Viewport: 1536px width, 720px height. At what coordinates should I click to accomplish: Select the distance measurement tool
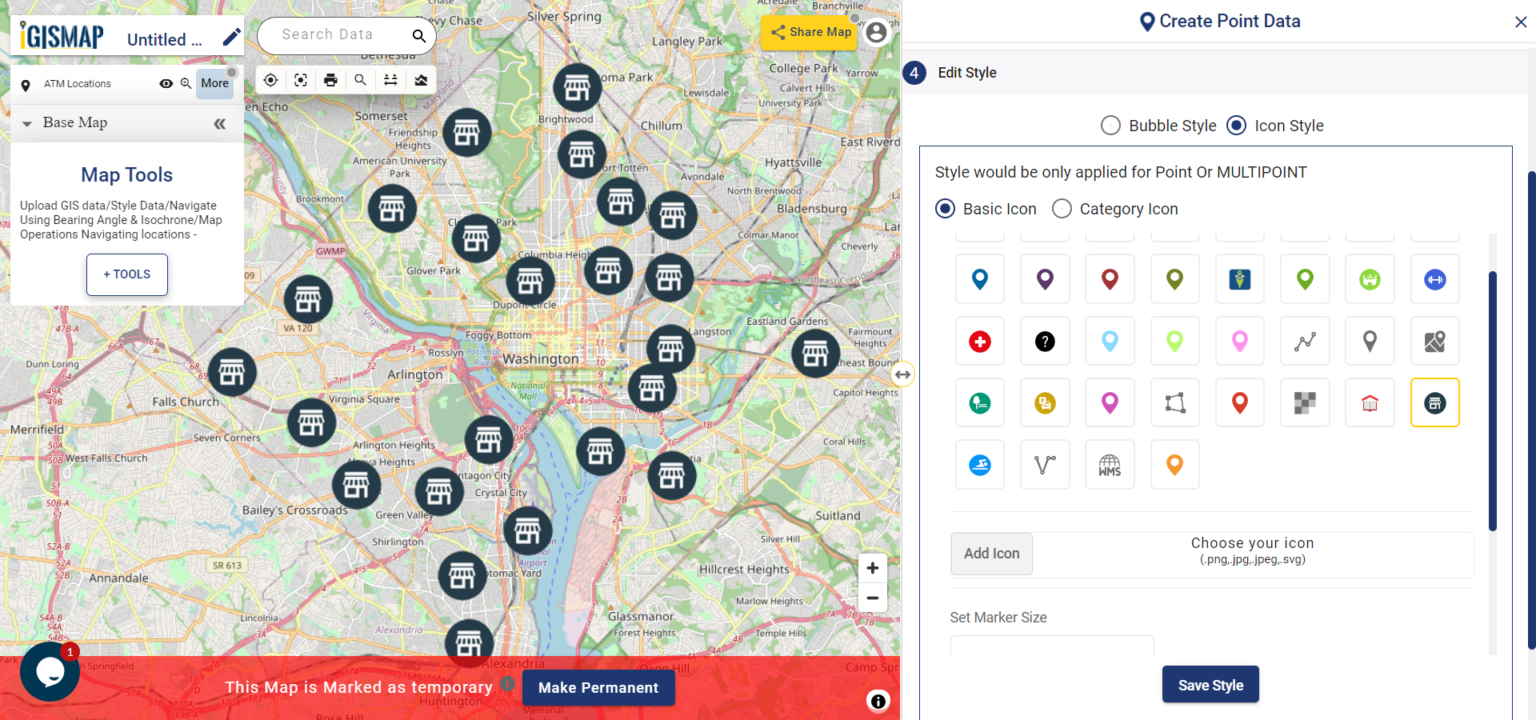pos(390,79)
